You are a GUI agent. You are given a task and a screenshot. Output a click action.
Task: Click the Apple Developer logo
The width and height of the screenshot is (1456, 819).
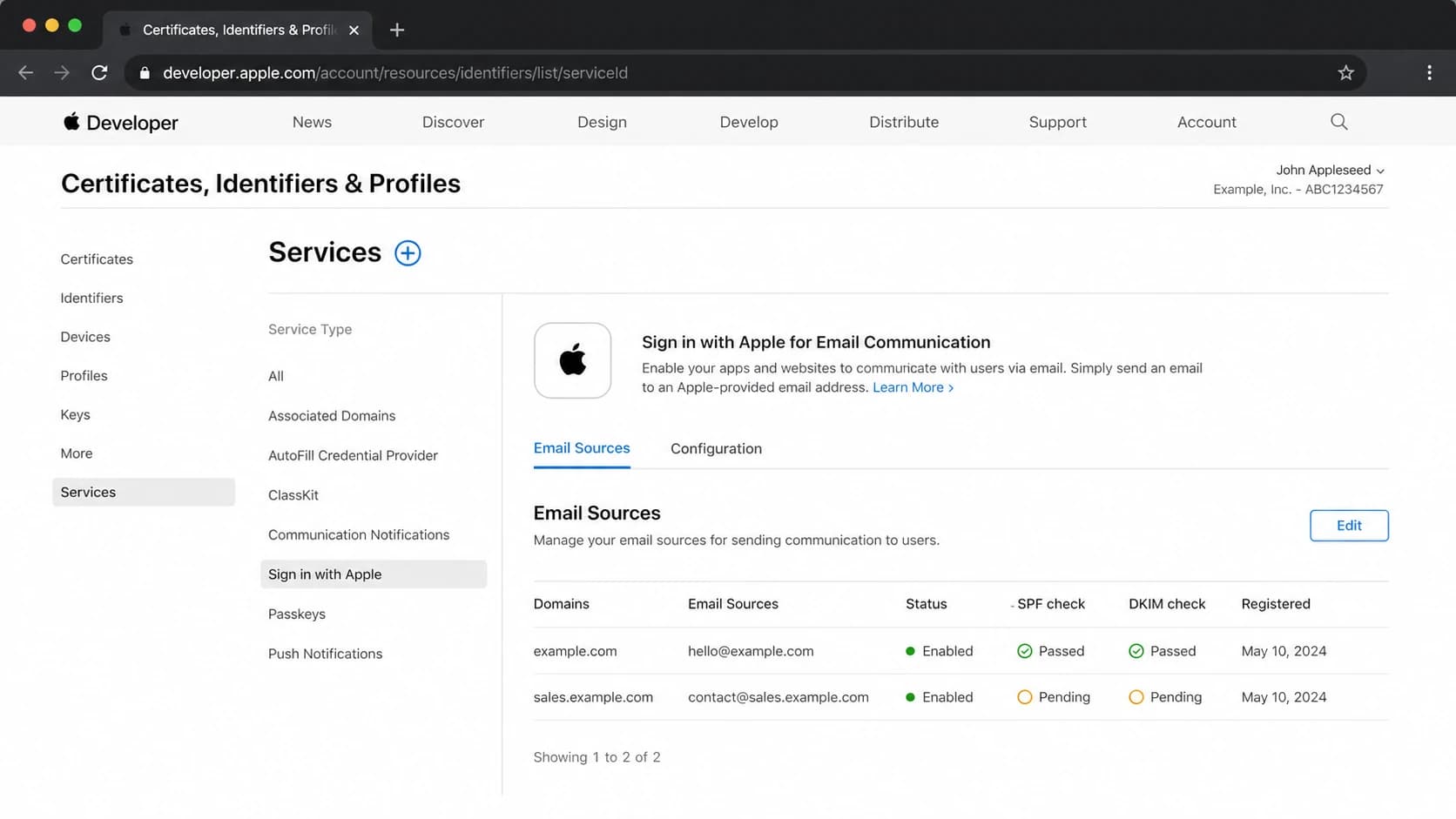120,123
